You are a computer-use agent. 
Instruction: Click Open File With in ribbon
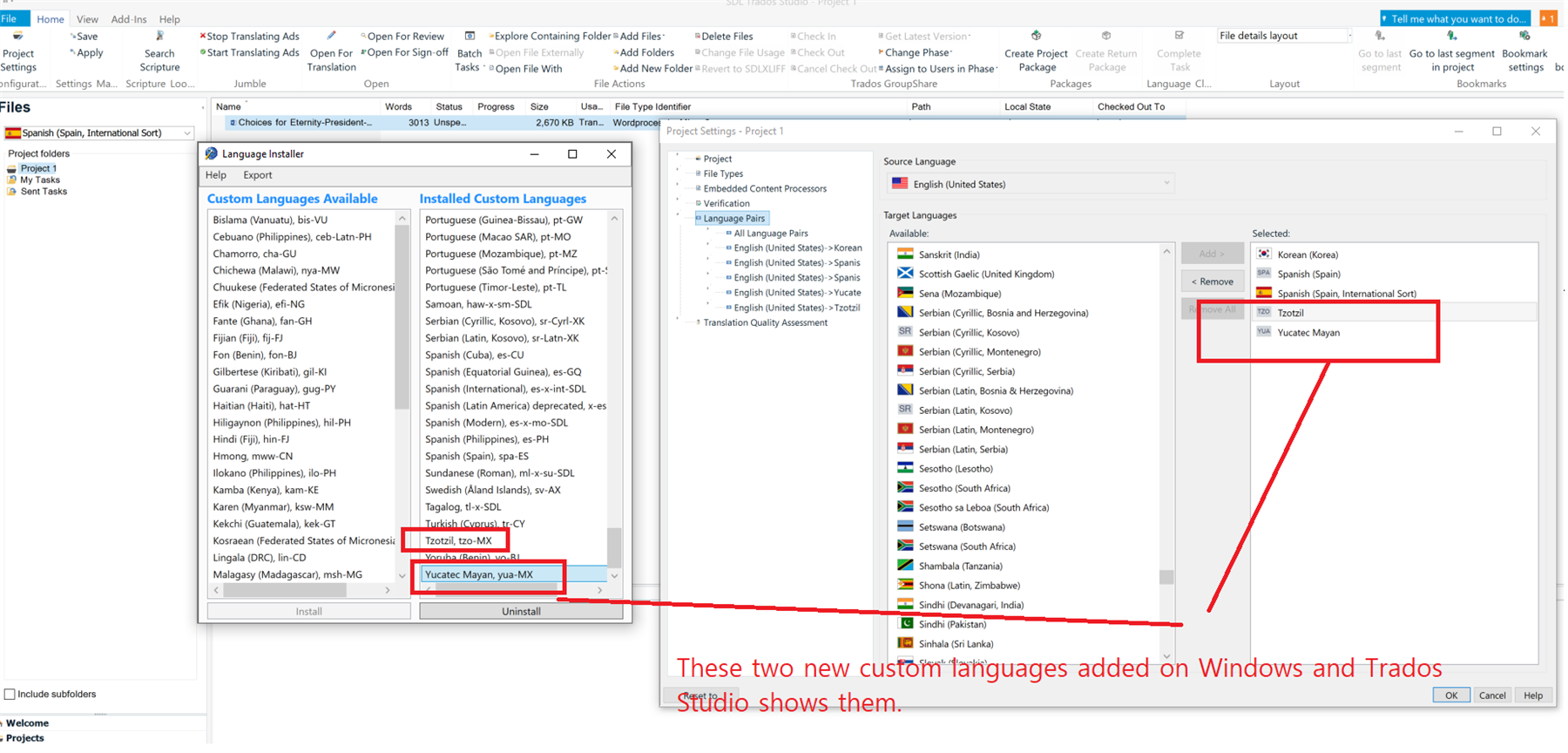click(525, 69)
